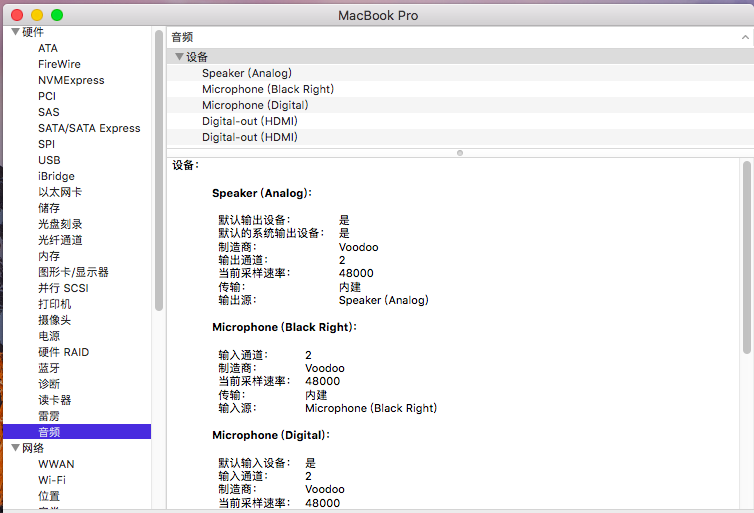
Task: Select Microphone (Digital) device row
Action: [x=460, y=105]
